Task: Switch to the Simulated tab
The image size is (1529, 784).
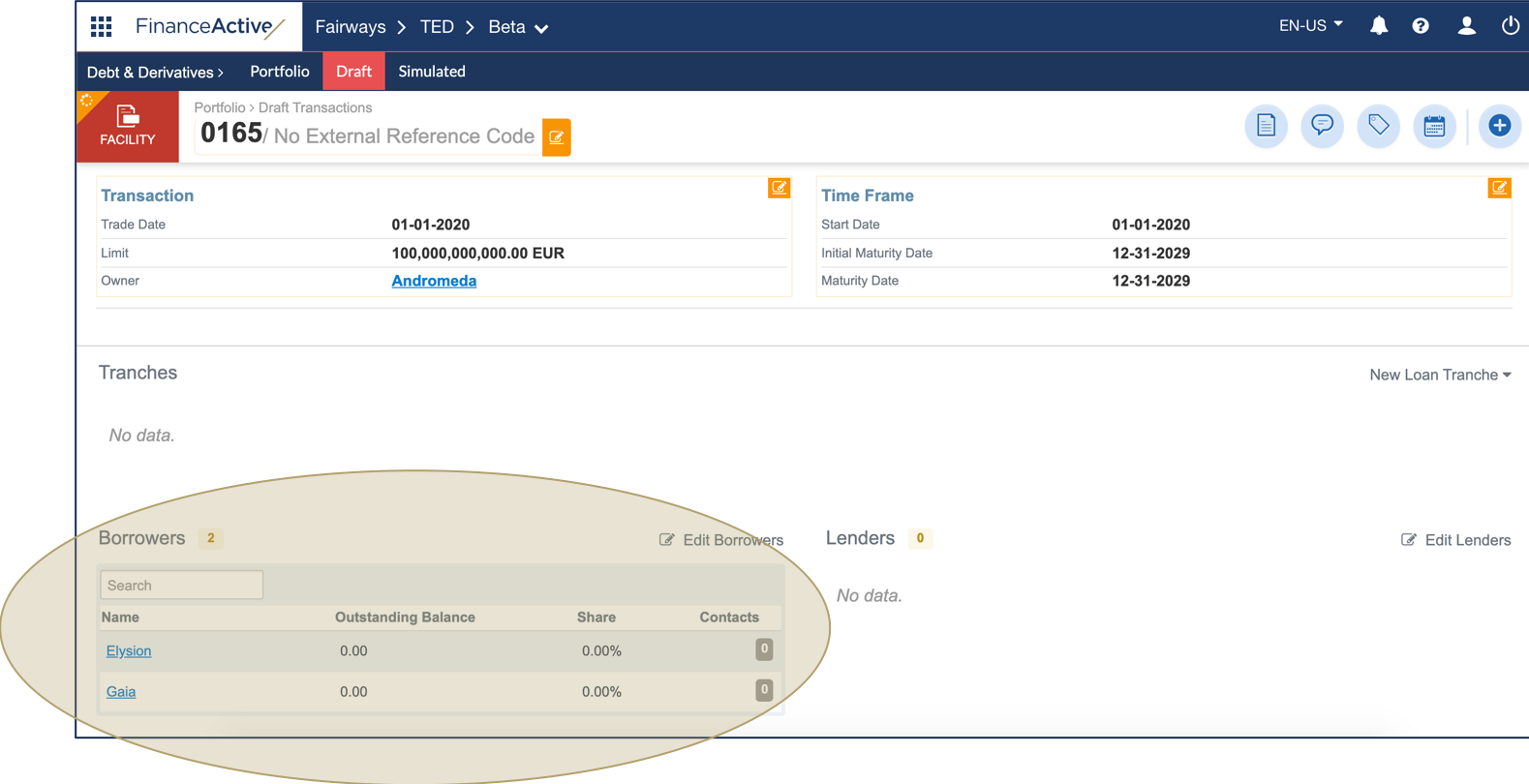Action: [x=432, y=72]
